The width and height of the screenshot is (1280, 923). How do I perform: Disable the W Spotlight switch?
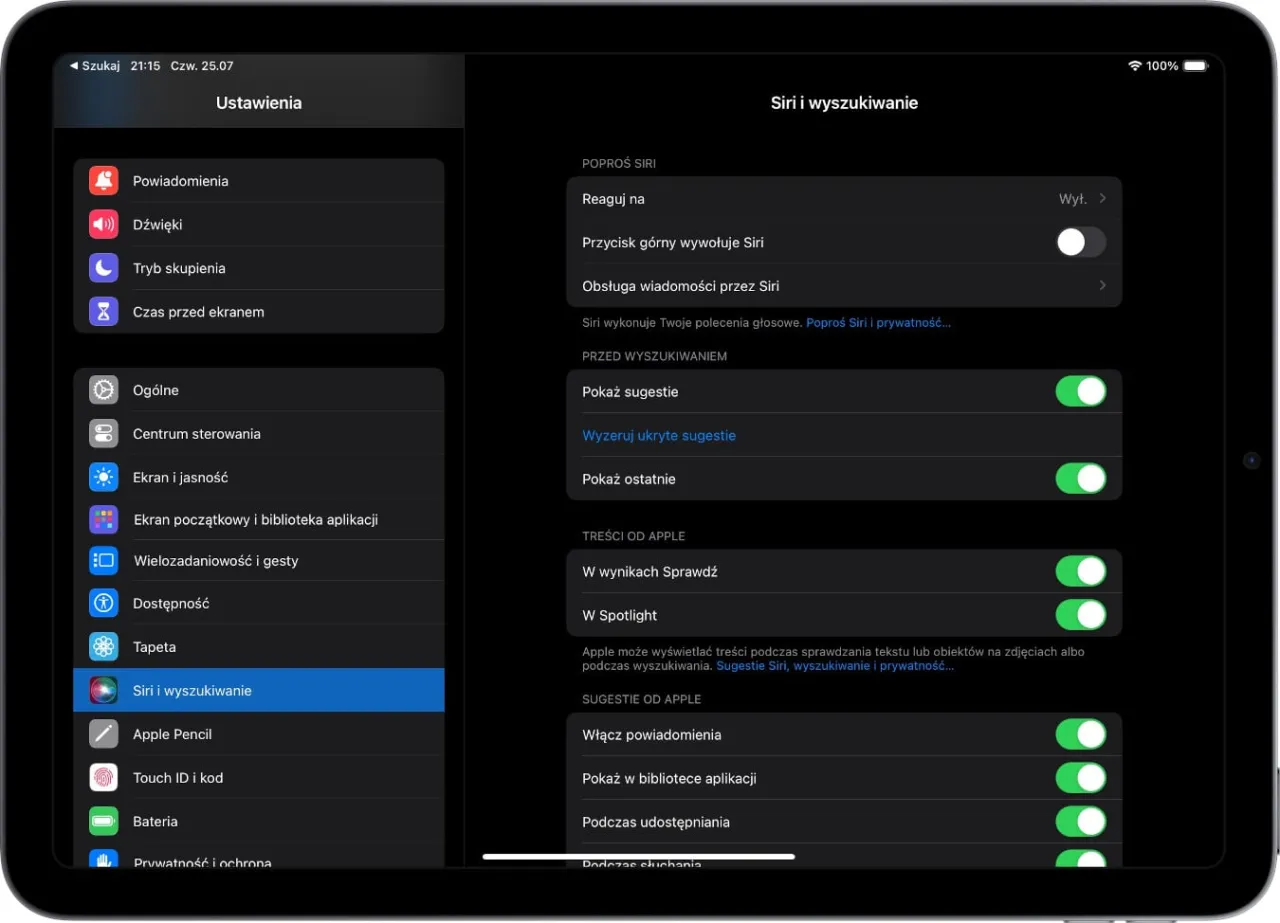pyautogui.click(x=1080, y=615)
